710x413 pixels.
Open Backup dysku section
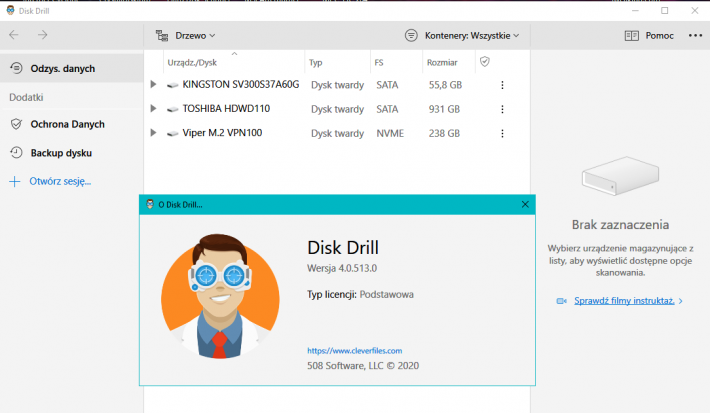61,153
